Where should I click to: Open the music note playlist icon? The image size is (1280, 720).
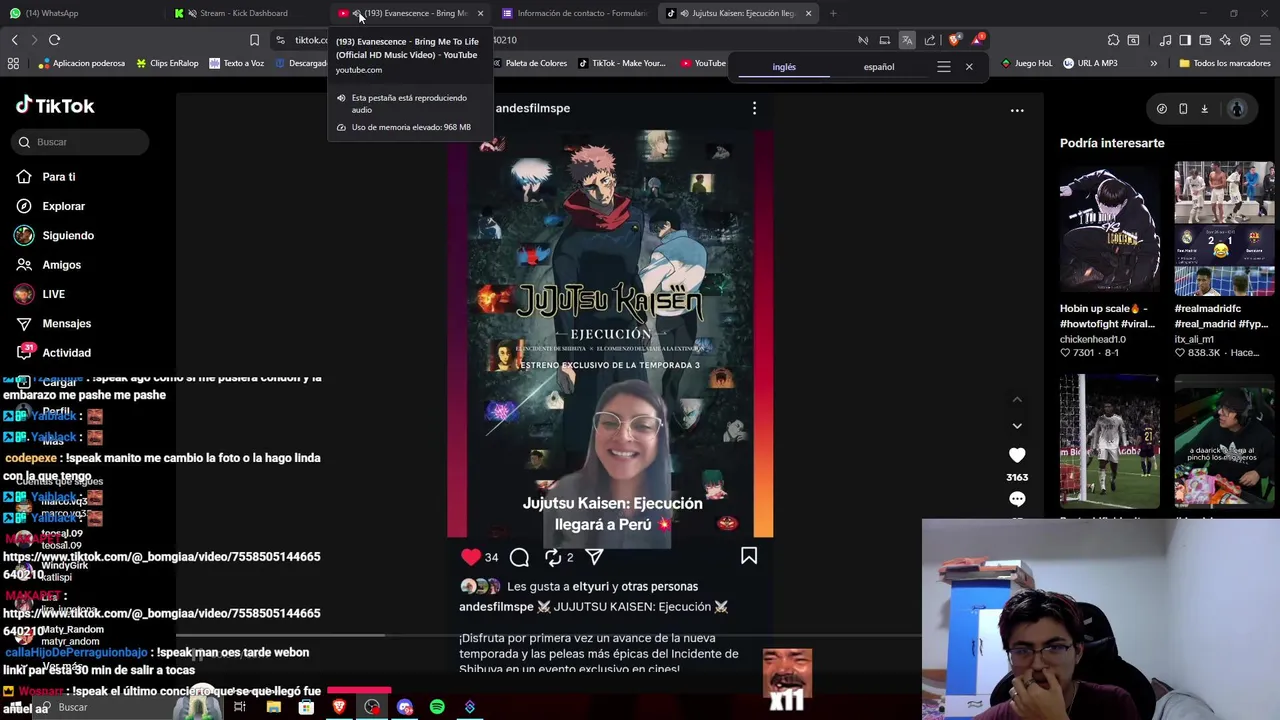point(1165,40)
